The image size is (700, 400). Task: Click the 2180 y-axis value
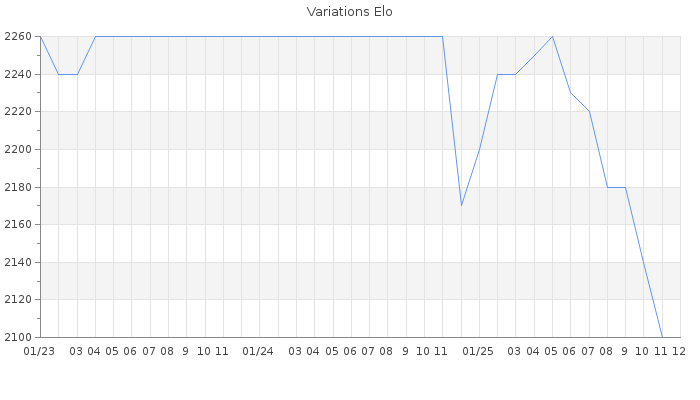point(17,187)
